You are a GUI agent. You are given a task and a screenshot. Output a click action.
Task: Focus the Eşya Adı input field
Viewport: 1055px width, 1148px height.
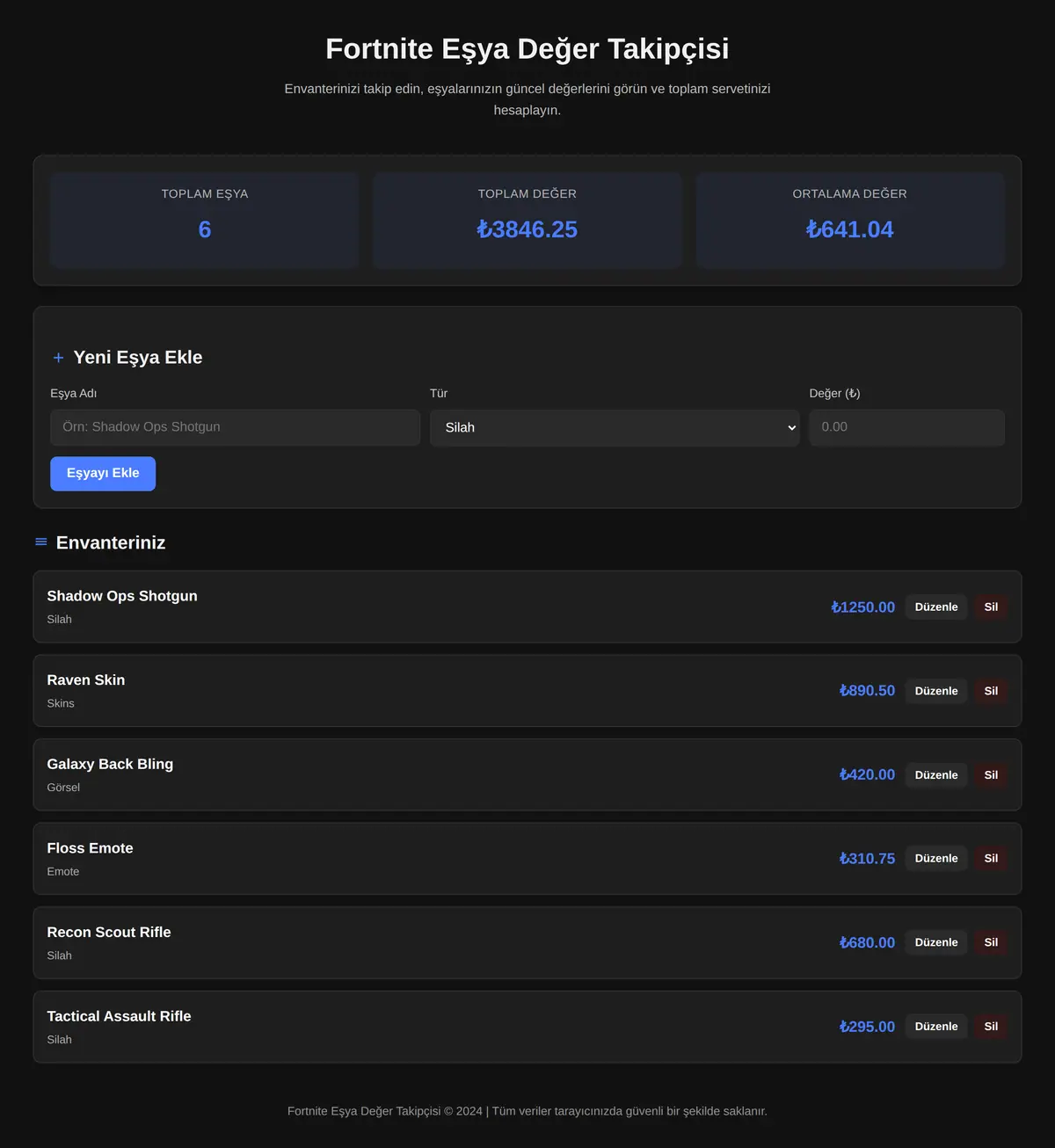pyautogui.click(x=235, y=427)
